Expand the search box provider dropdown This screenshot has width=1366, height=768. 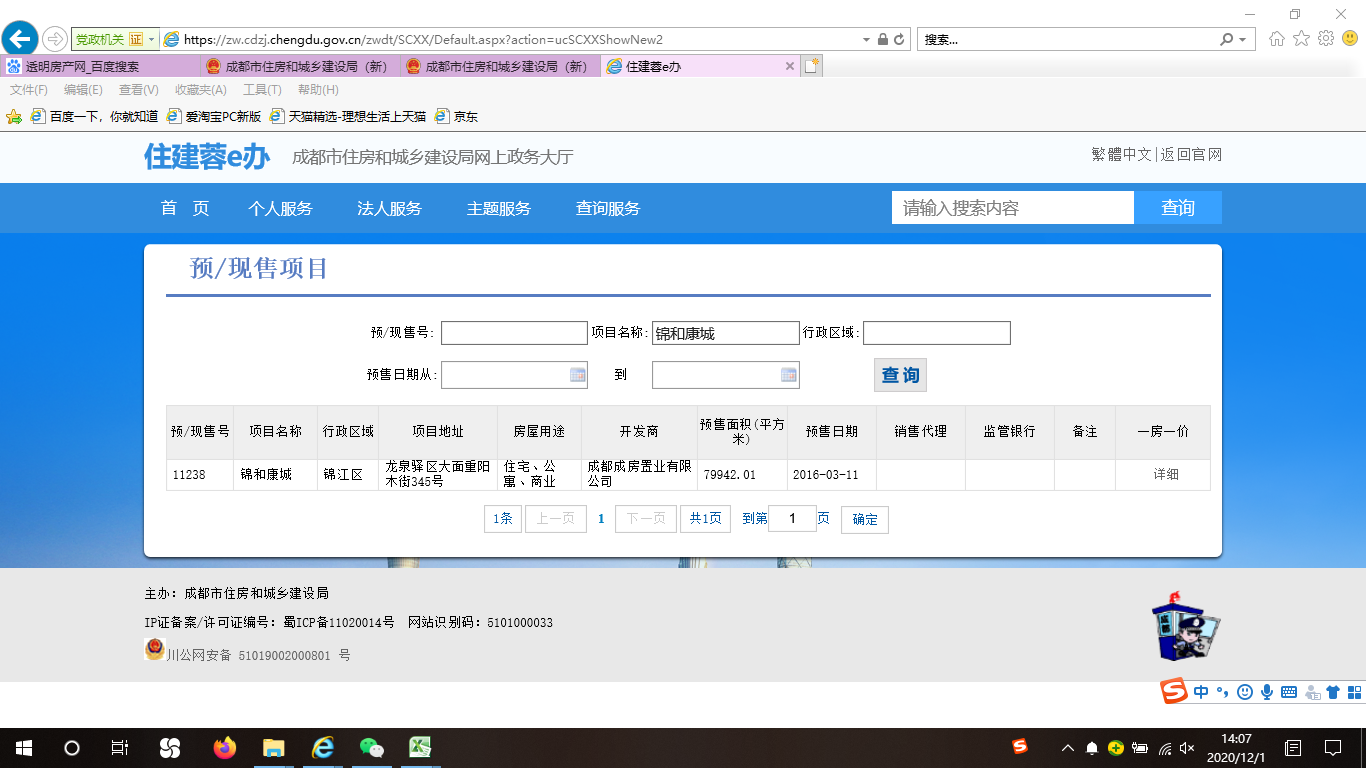tap(1243, 40)
